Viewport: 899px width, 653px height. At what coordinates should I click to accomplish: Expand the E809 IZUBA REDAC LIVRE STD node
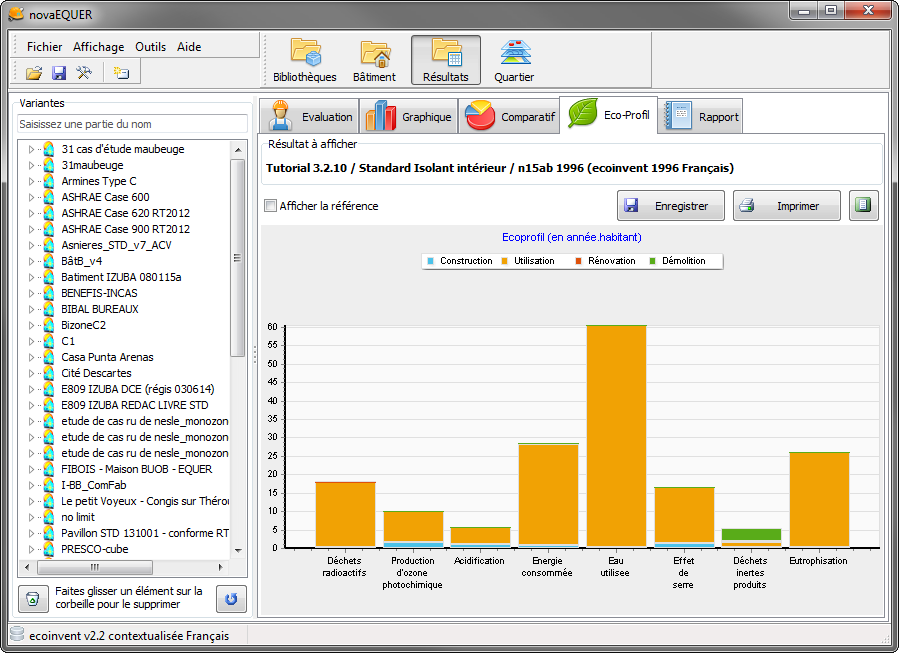(31, 405)
